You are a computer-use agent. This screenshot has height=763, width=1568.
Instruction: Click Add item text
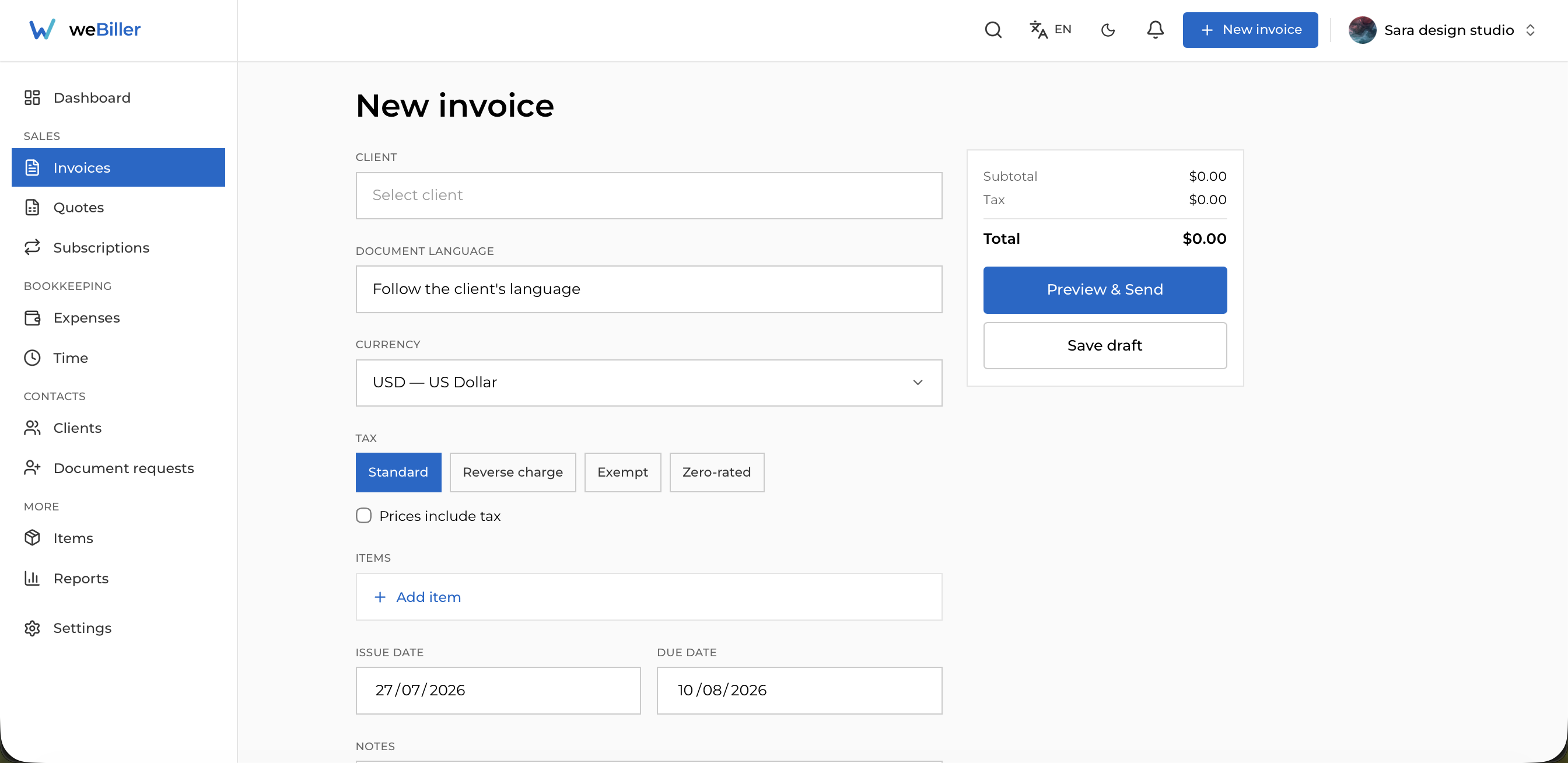click(429, 597)
